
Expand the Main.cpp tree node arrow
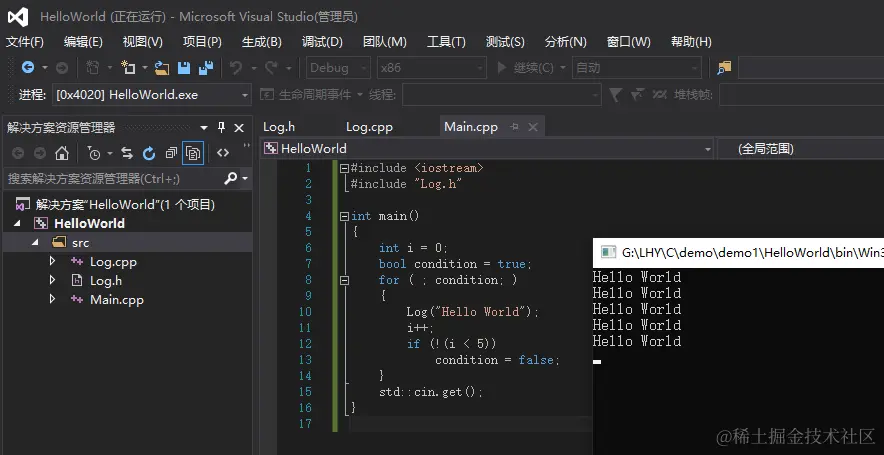click(52, 299)
